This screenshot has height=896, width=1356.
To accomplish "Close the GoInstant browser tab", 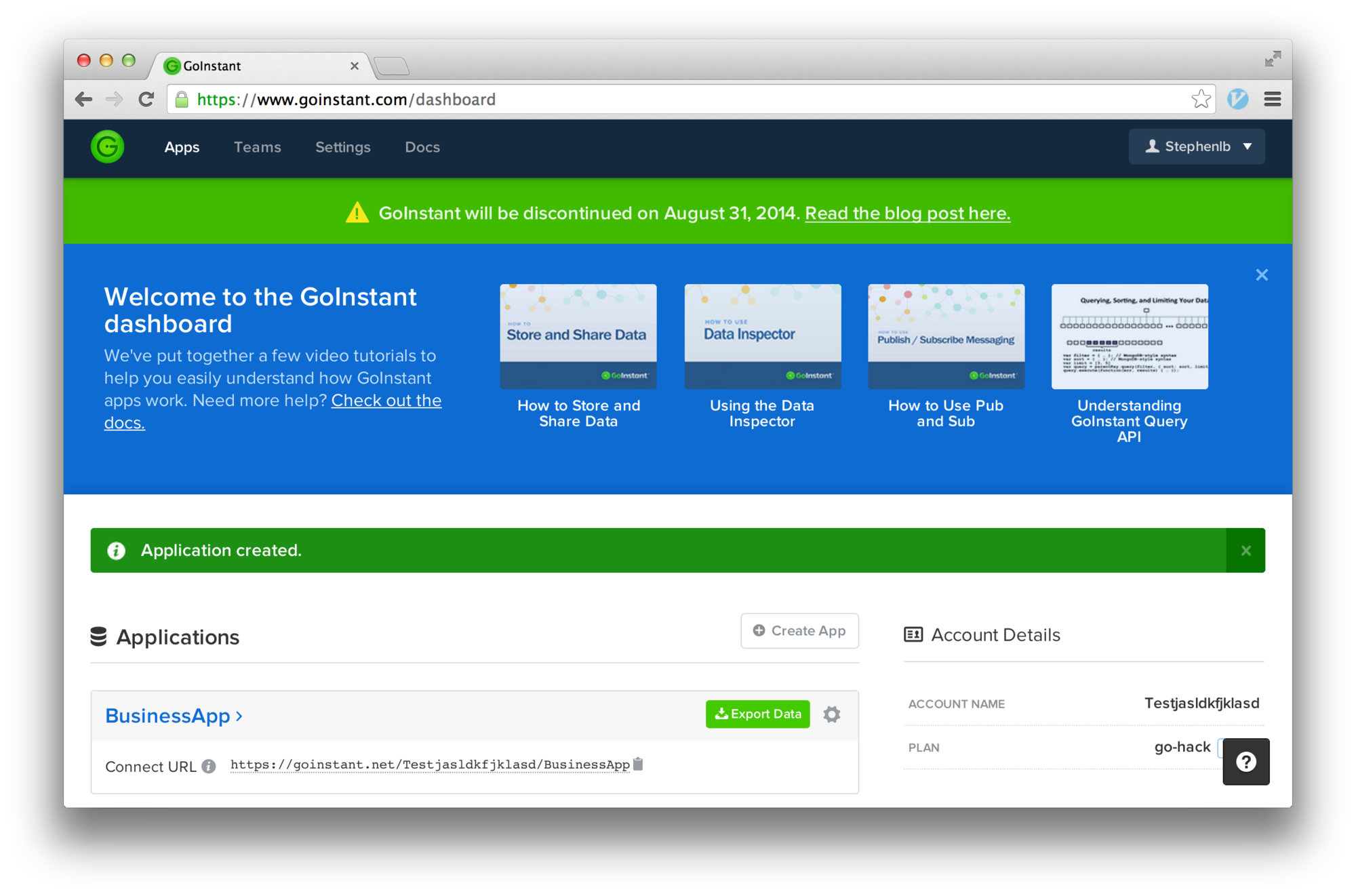I will pos(354,66).
